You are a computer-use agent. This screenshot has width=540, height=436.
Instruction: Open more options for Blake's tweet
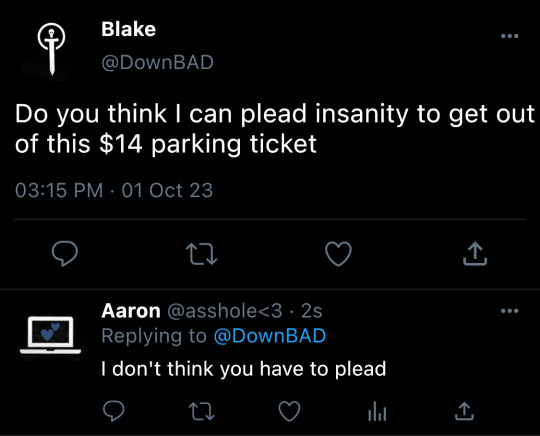[510, 36]
